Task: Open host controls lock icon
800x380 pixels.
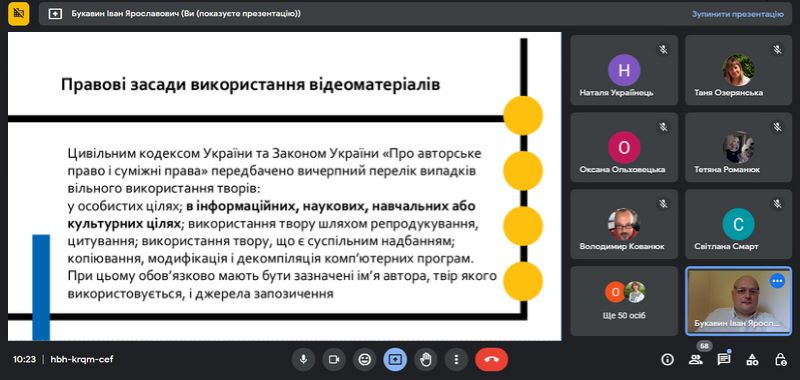Action: [780, 360]
